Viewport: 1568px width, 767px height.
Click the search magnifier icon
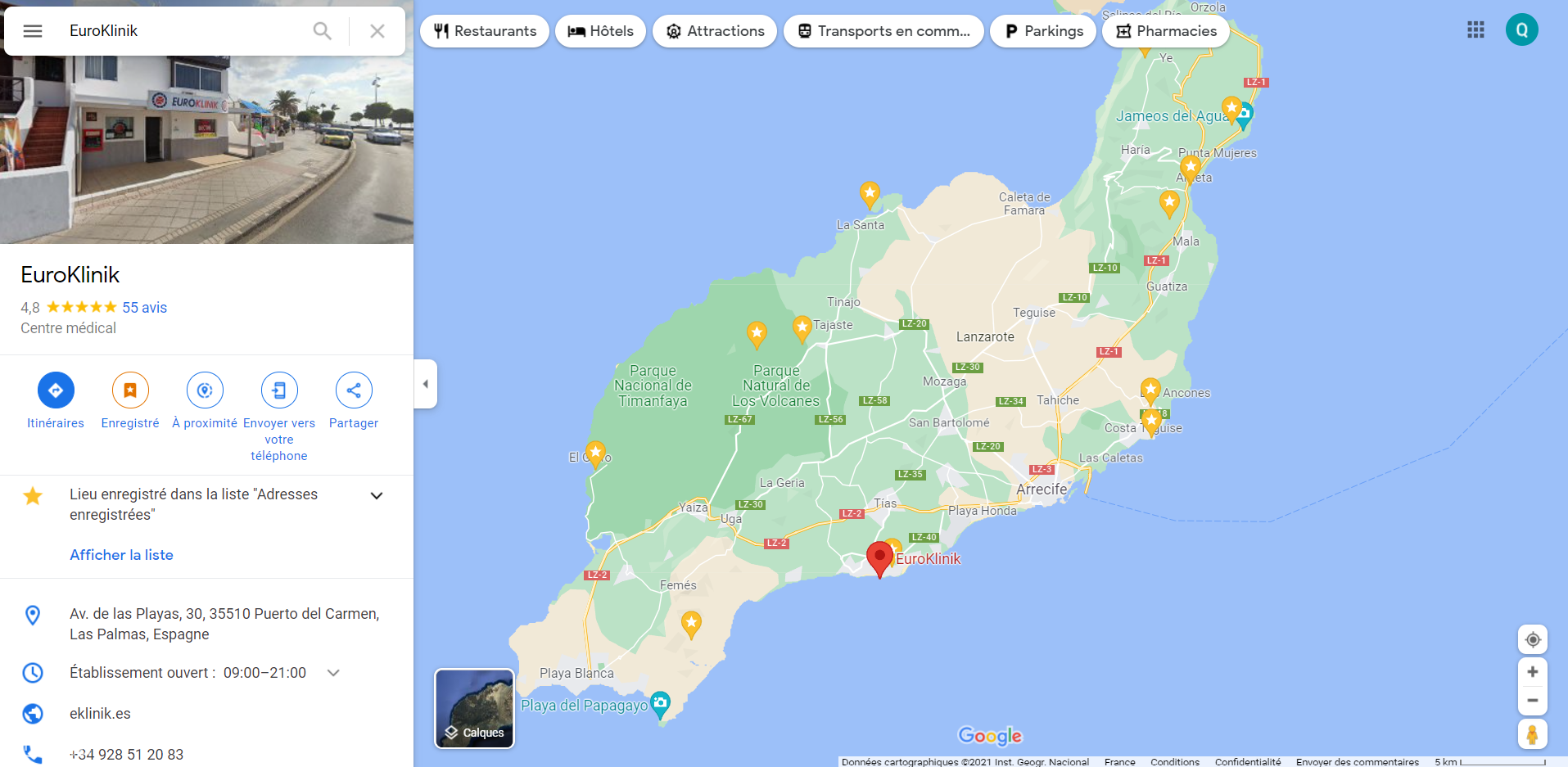(323, 31)
